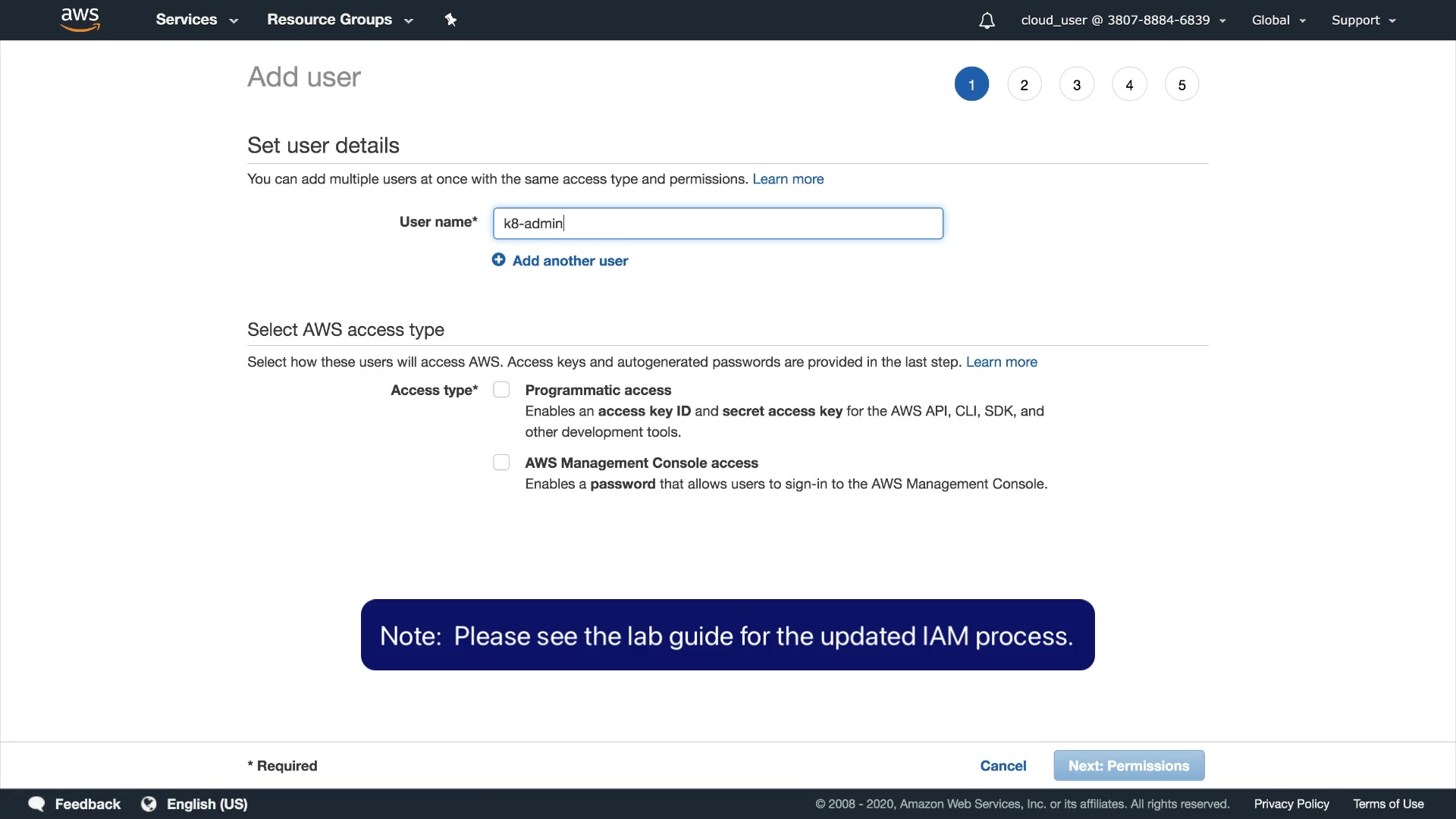
Task: Open the cloud_user account dropdown
Action: (x=1122, y=20)
